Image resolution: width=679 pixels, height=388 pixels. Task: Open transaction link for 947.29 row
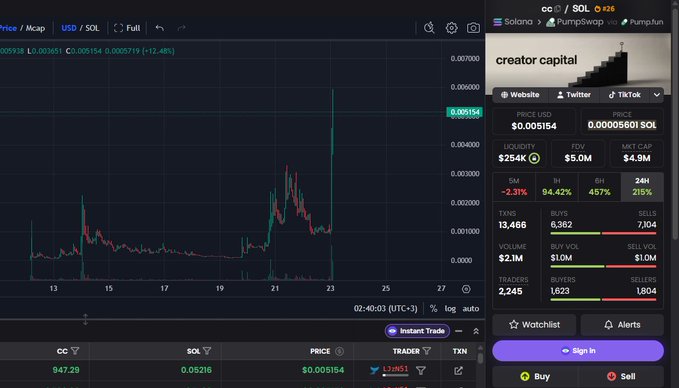tap(458, 370)
